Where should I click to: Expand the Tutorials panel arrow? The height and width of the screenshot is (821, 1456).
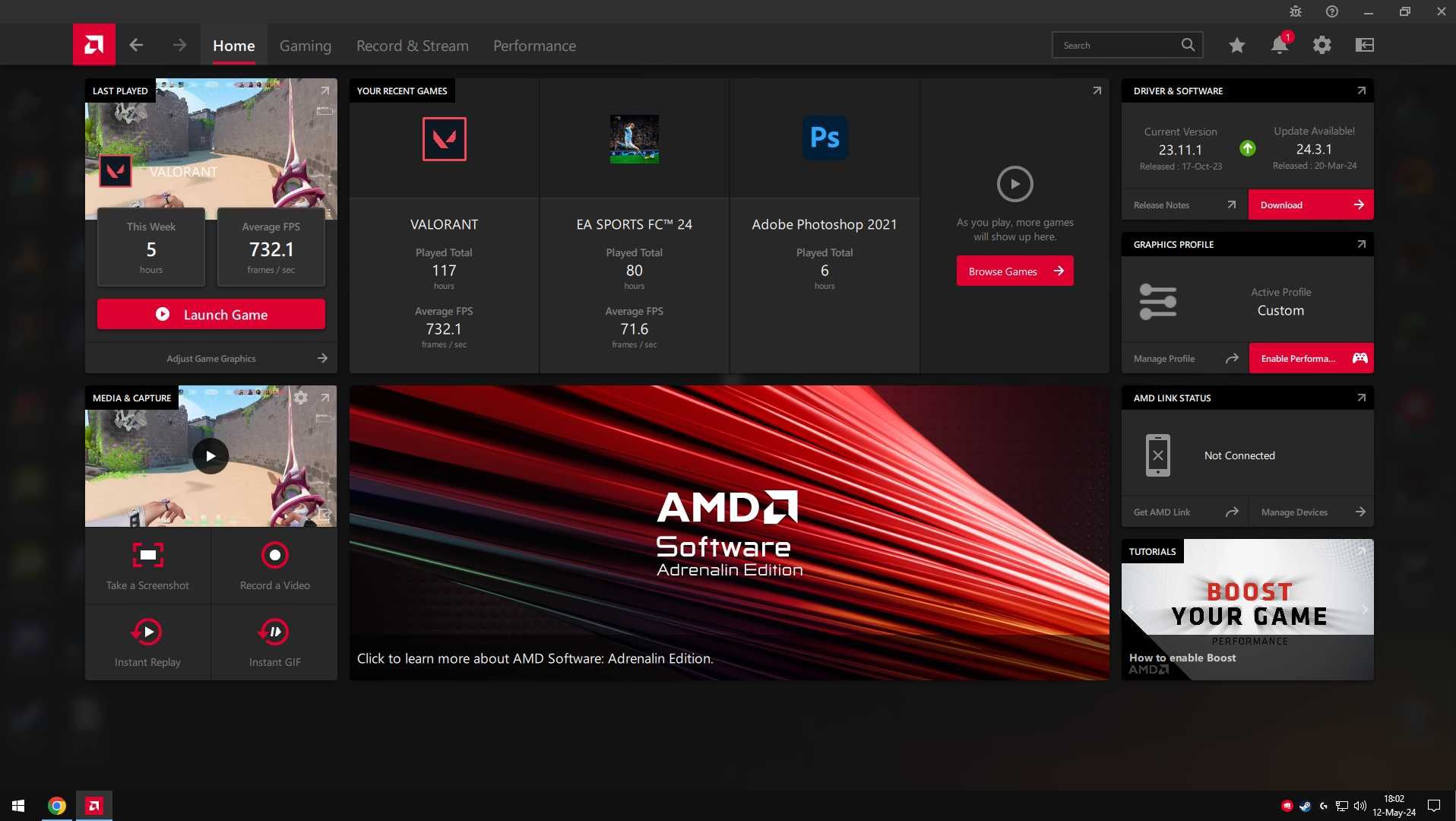(x=1361, y=551)
